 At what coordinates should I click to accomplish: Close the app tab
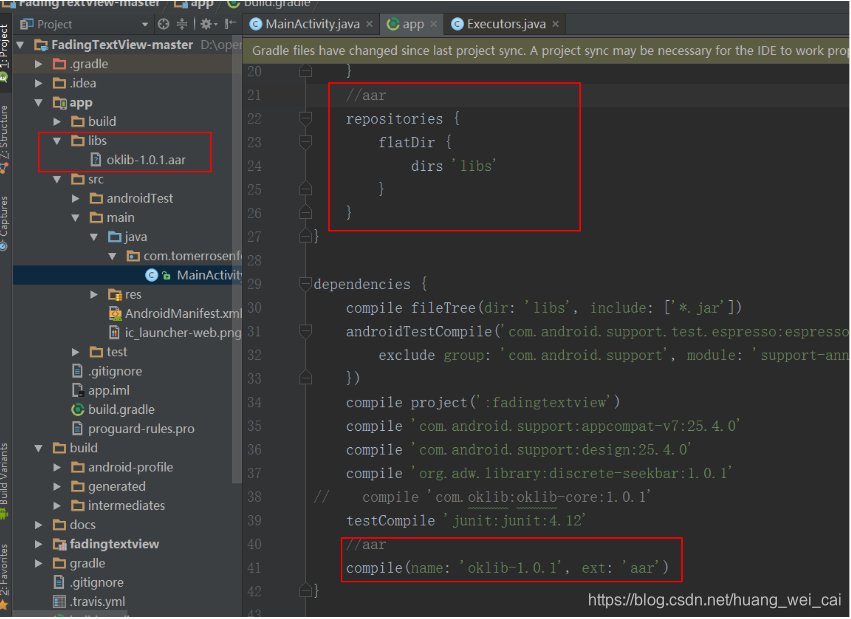[x=433, y=24]
